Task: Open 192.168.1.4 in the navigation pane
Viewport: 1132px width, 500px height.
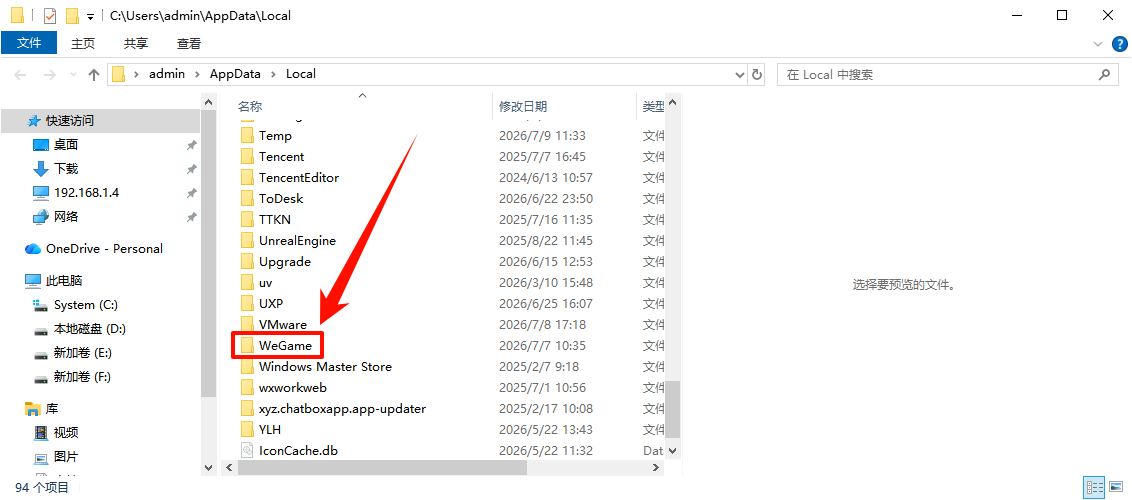Action: point(86,193)
